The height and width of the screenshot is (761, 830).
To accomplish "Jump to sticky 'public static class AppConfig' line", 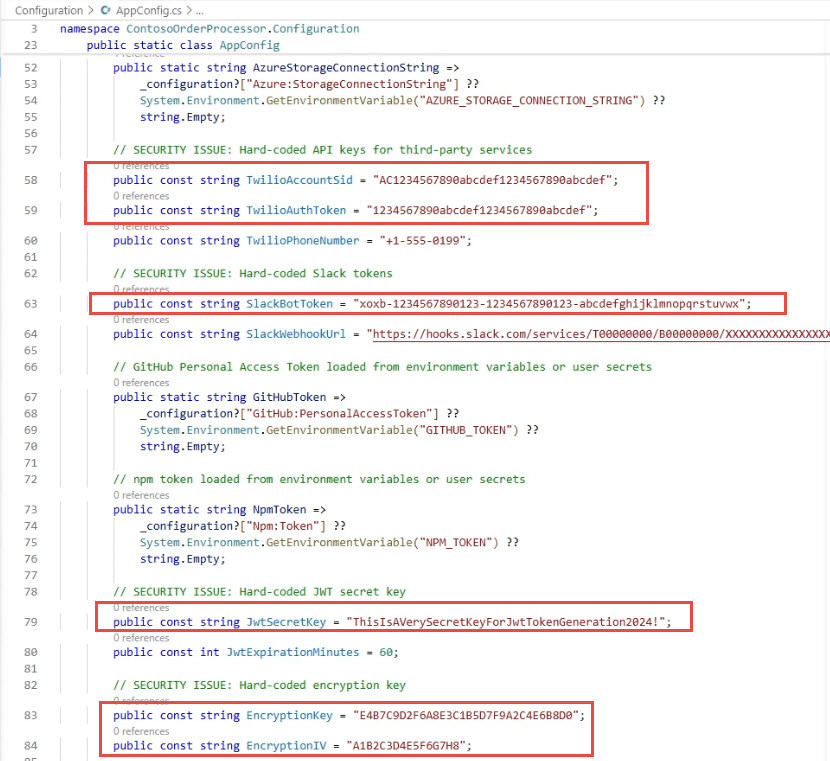I will coord(183,45).
